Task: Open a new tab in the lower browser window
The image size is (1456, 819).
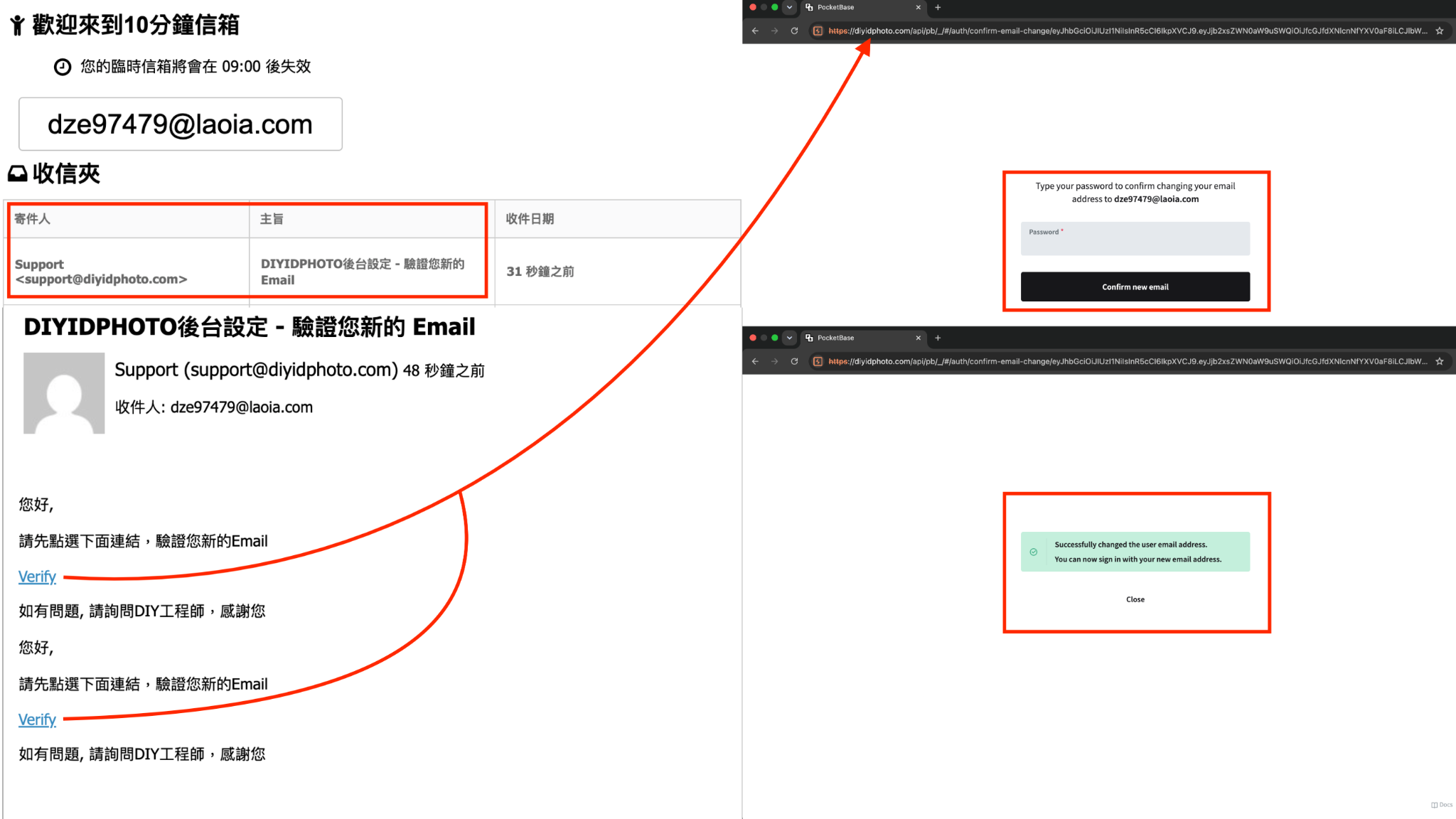Action: [x=938, y=338]
